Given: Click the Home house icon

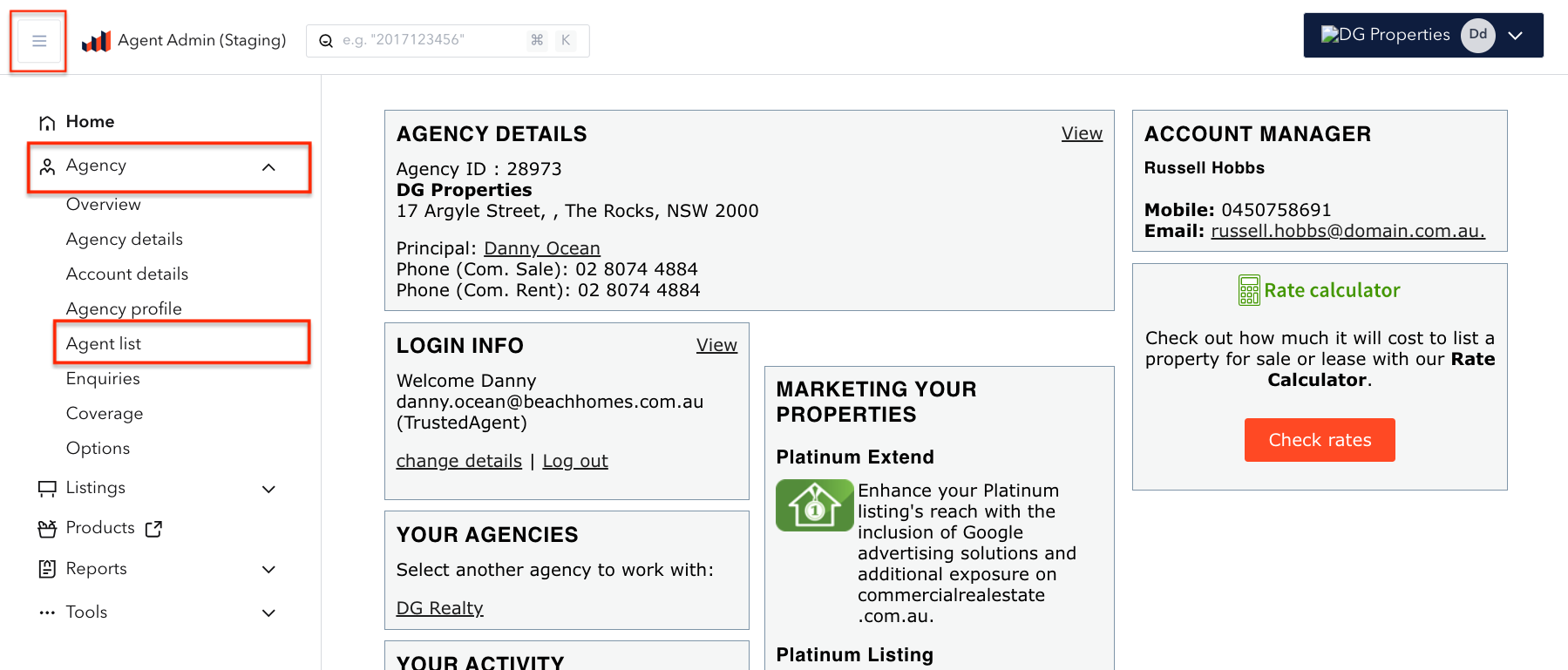Looking at the screenshot, I should point(47,123).
